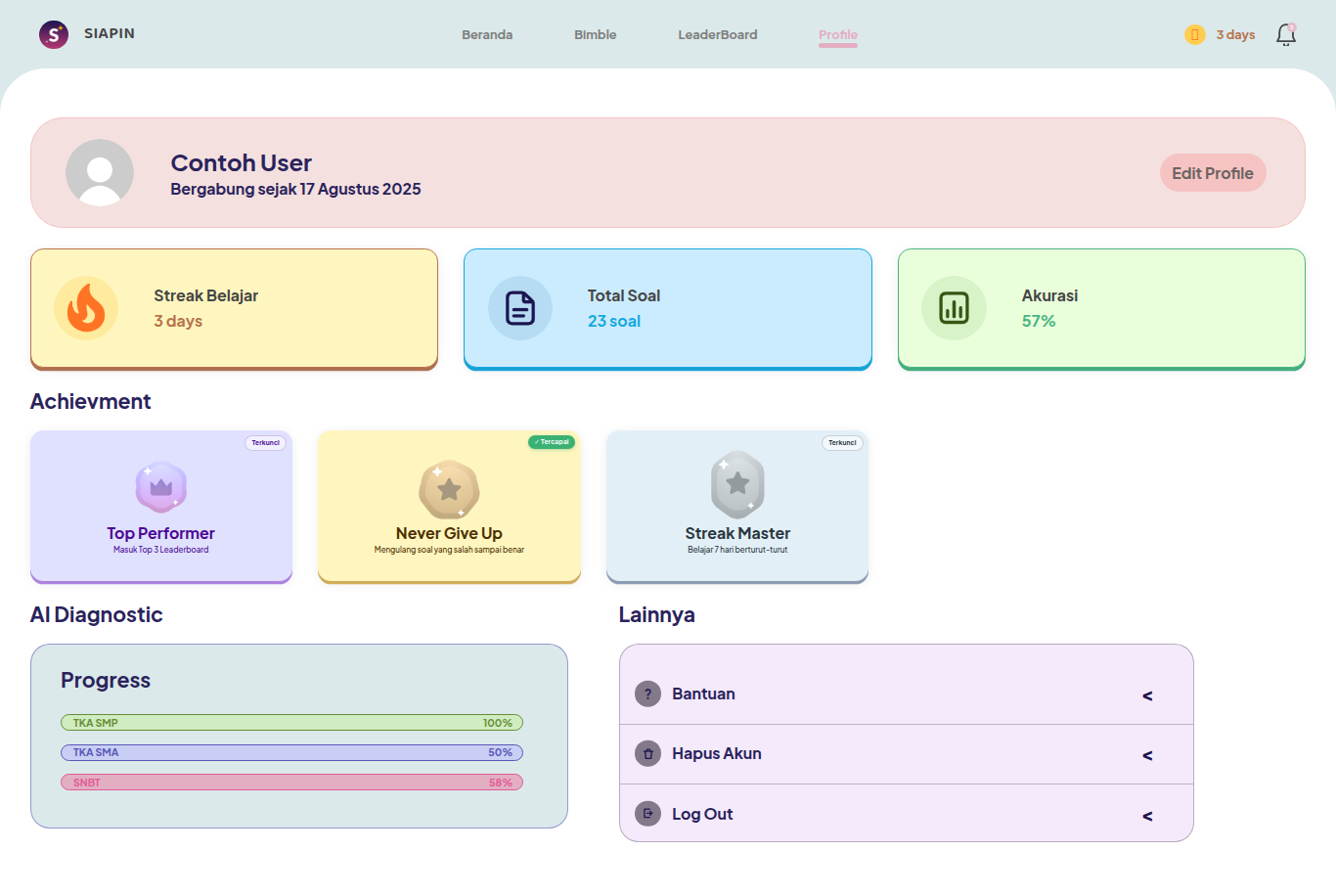
Task: Click the SIAPIN logo icon
Action: click(x=54, y=34)
